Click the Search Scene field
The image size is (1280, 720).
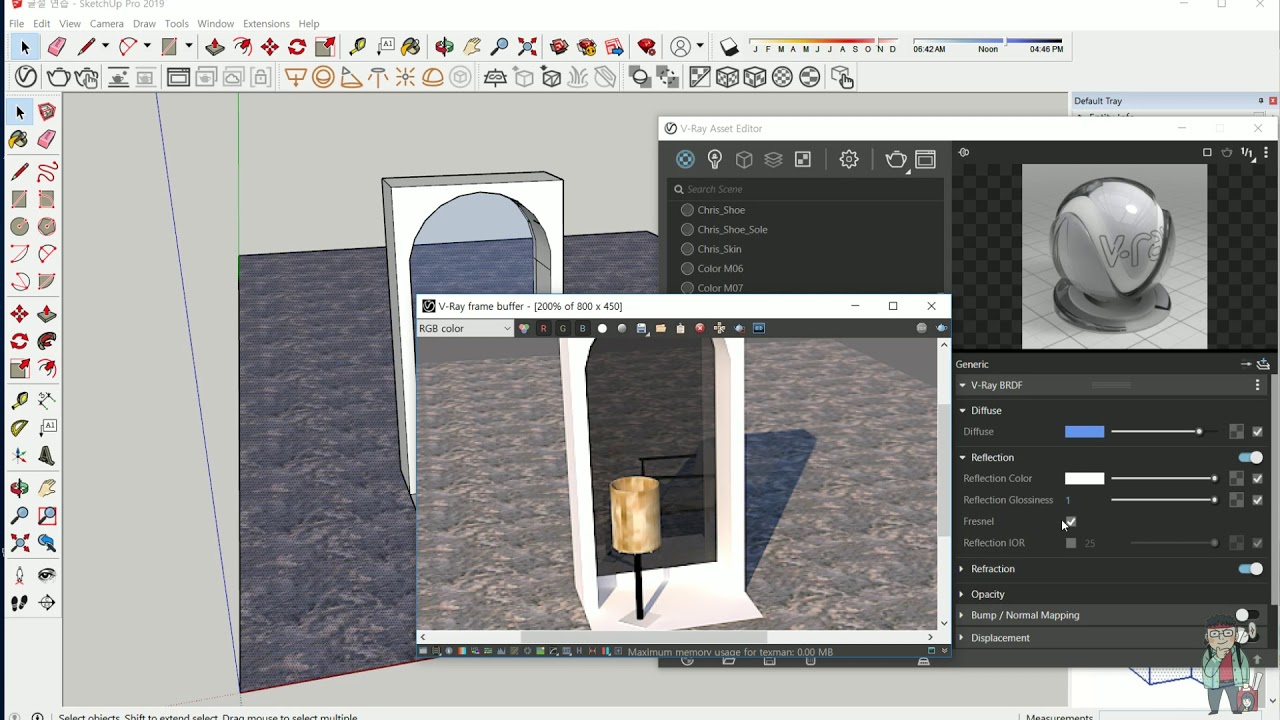(805, 189)
